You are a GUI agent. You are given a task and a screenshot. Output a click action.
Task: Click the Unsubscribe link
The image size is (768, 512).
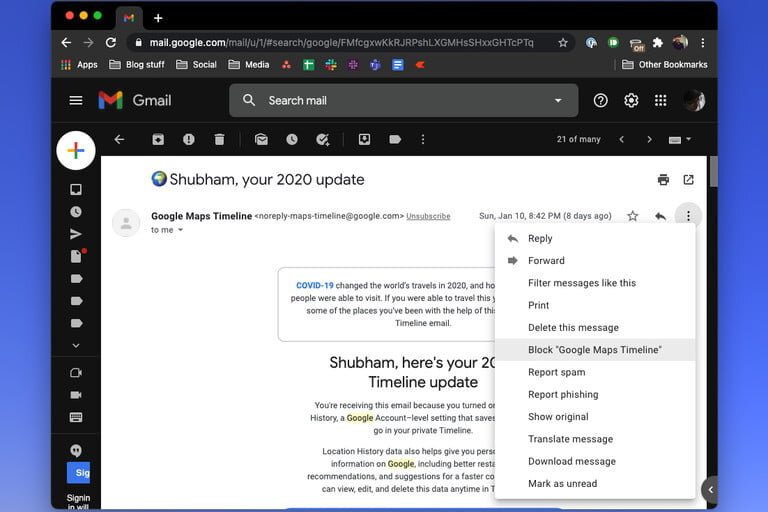coord(428,216)
